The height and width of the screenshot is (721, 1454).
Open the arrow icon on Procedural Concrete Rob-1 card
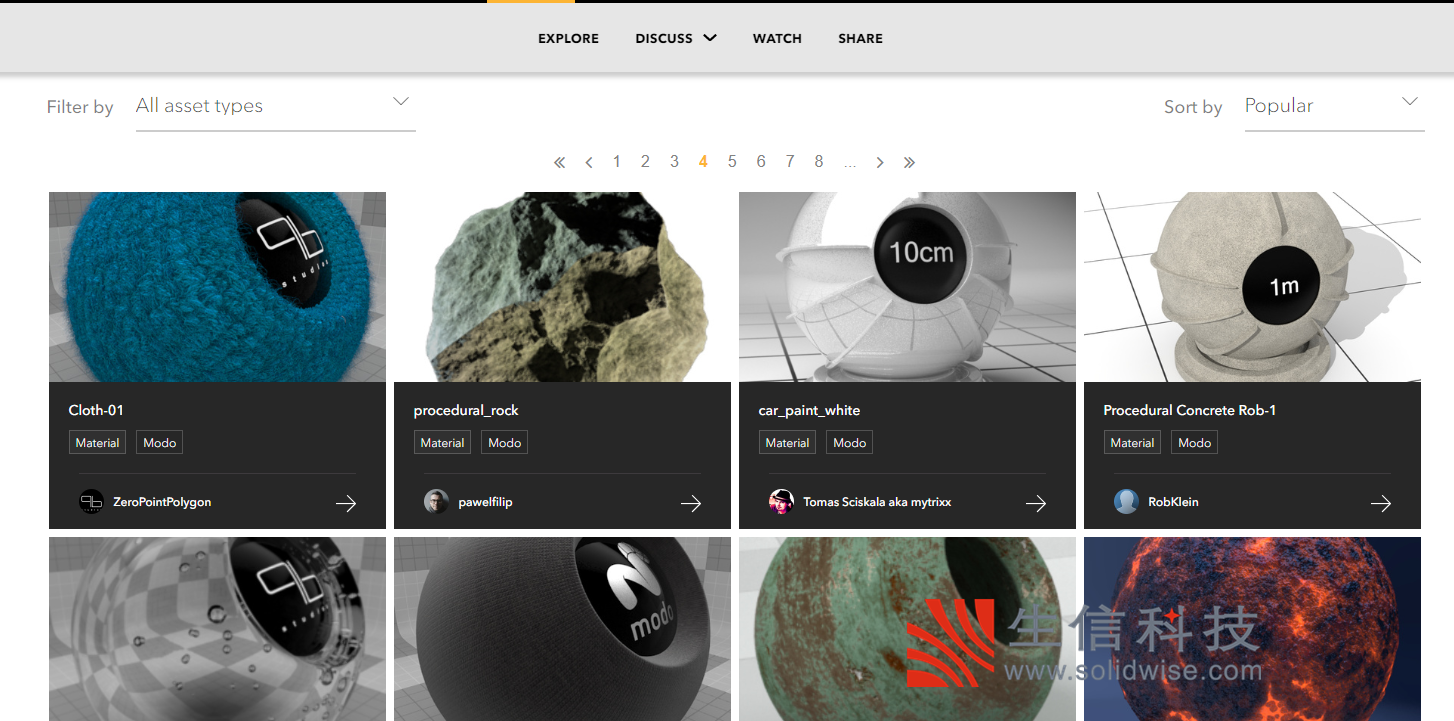1381,503
